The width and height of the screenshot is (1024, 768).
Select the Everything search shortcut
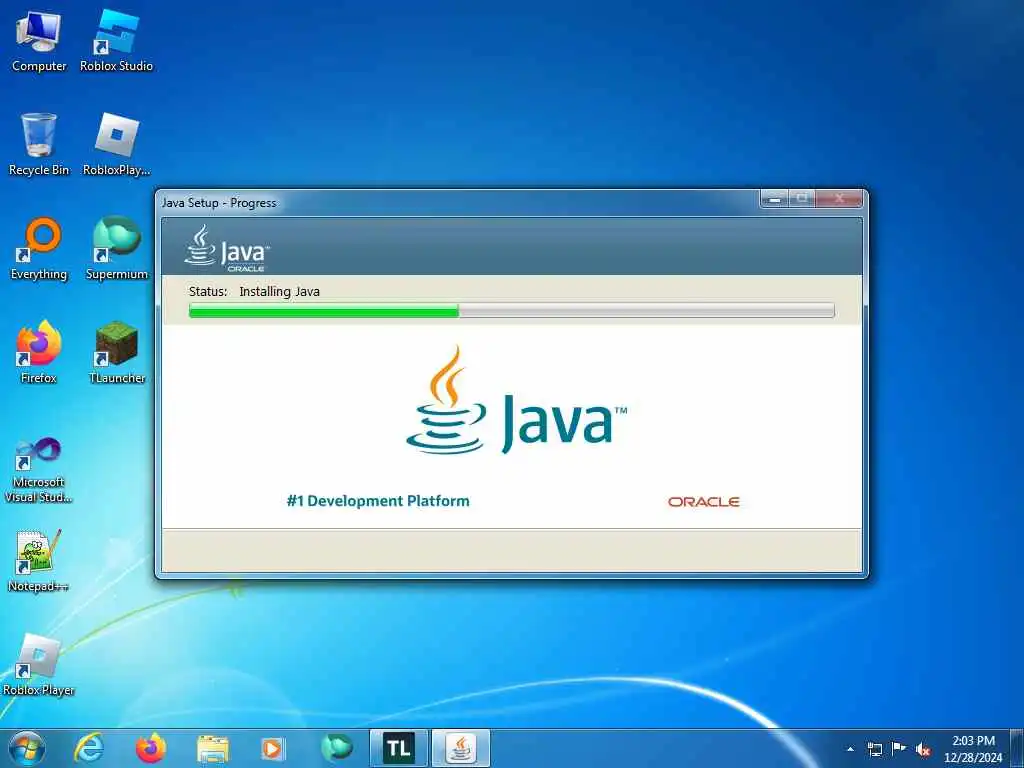pyautogui.click(x=39, y=249)
